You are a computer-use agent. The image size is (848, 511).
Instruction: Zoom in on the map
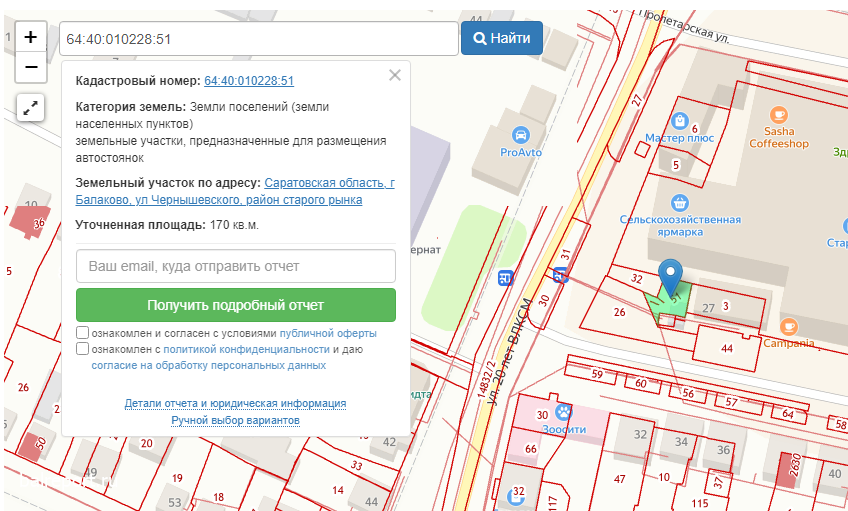(x=30, y=38)
